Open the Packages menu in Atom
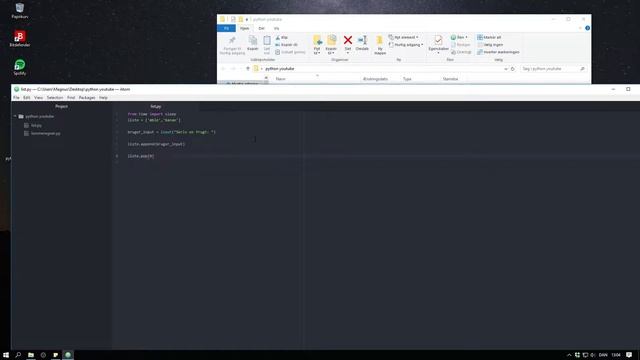Image resolution: width=640 pixels, height=360 pixels. coord(87,98)
